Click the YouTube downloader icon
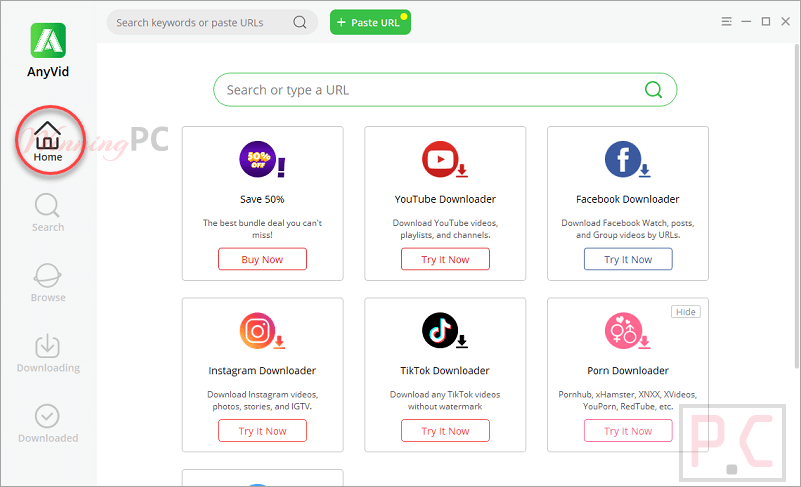The image size is (801, 487). click(445, 159)
